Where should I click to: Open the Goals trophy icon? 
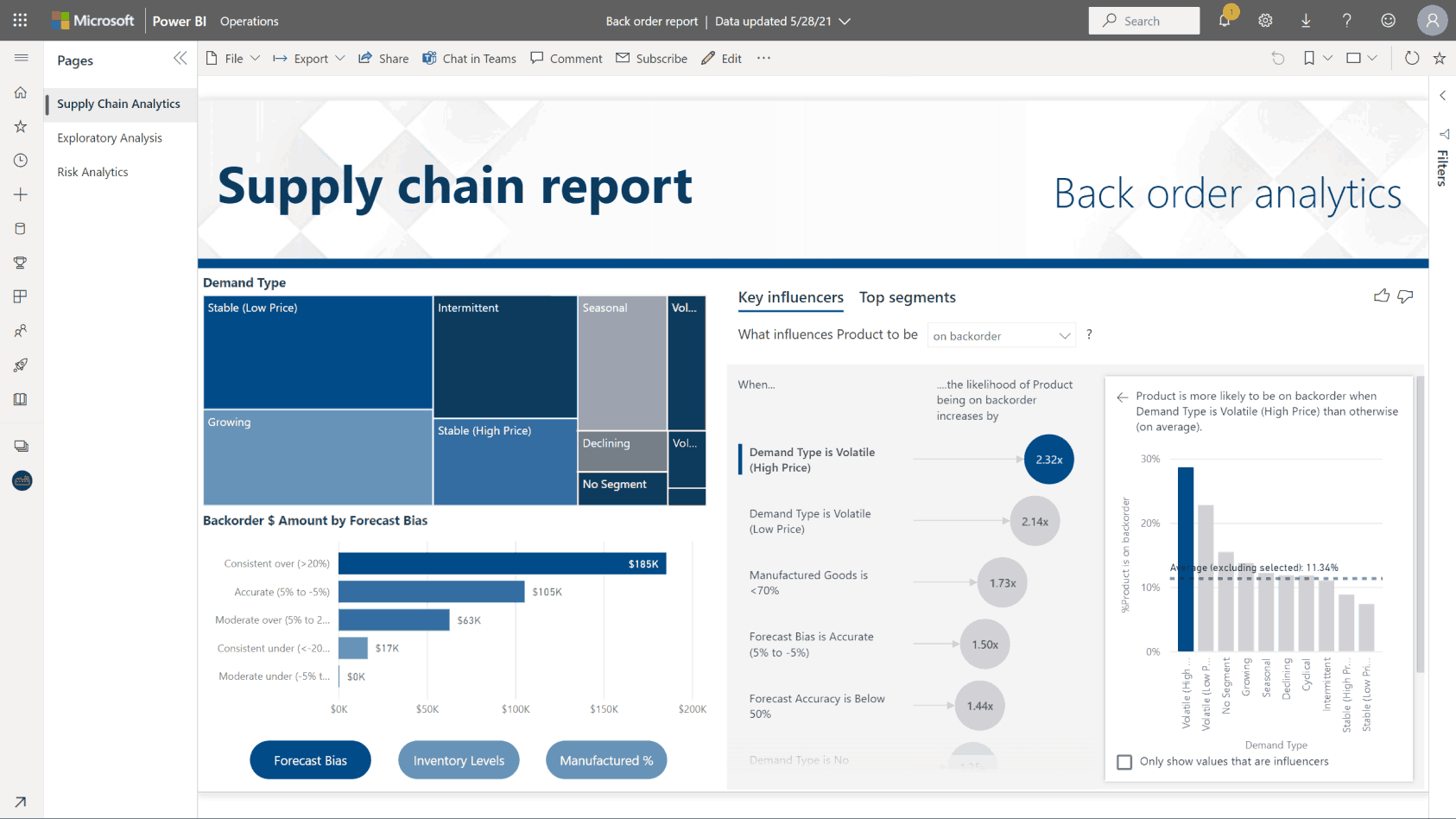click(x=21, y=262)
